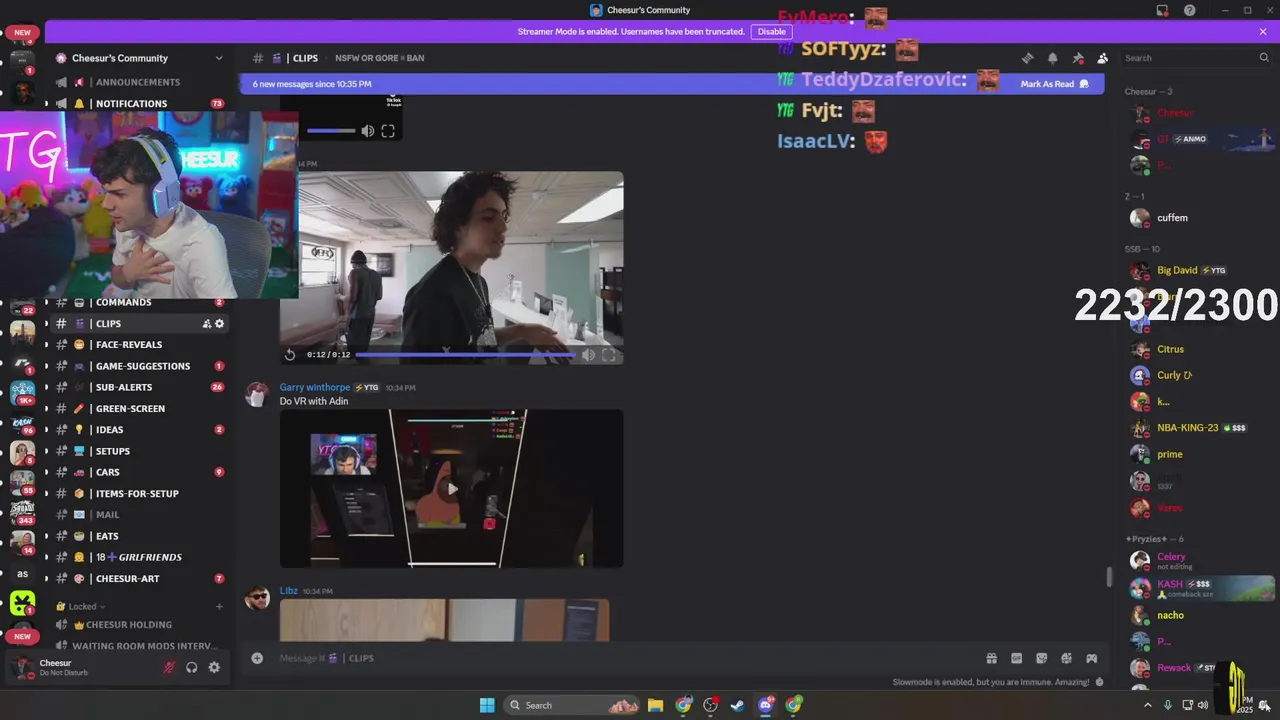Click the taskbar Search box
The width and height of the screenshot is (1280, 720).
point(571,705)
